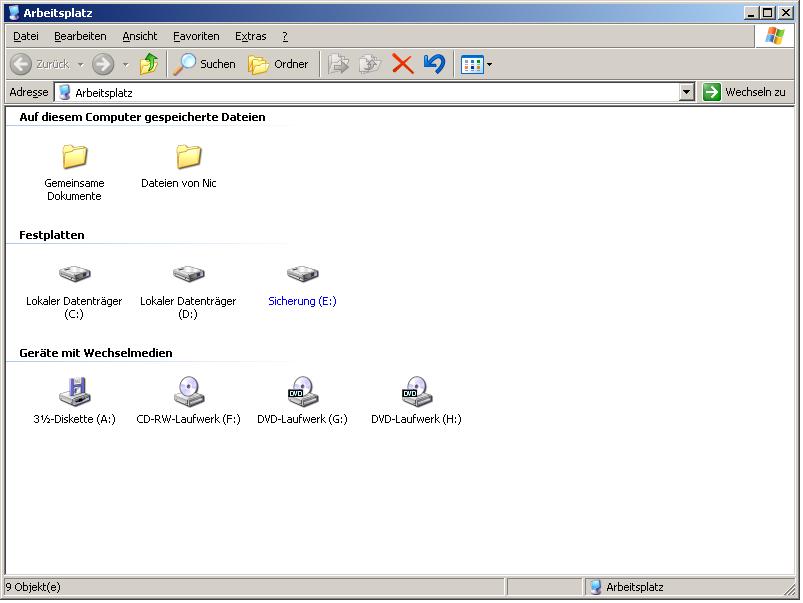Click the Geräte mit Wechselmedien header
The image size is (803, 603).
(x=96, y=353)
